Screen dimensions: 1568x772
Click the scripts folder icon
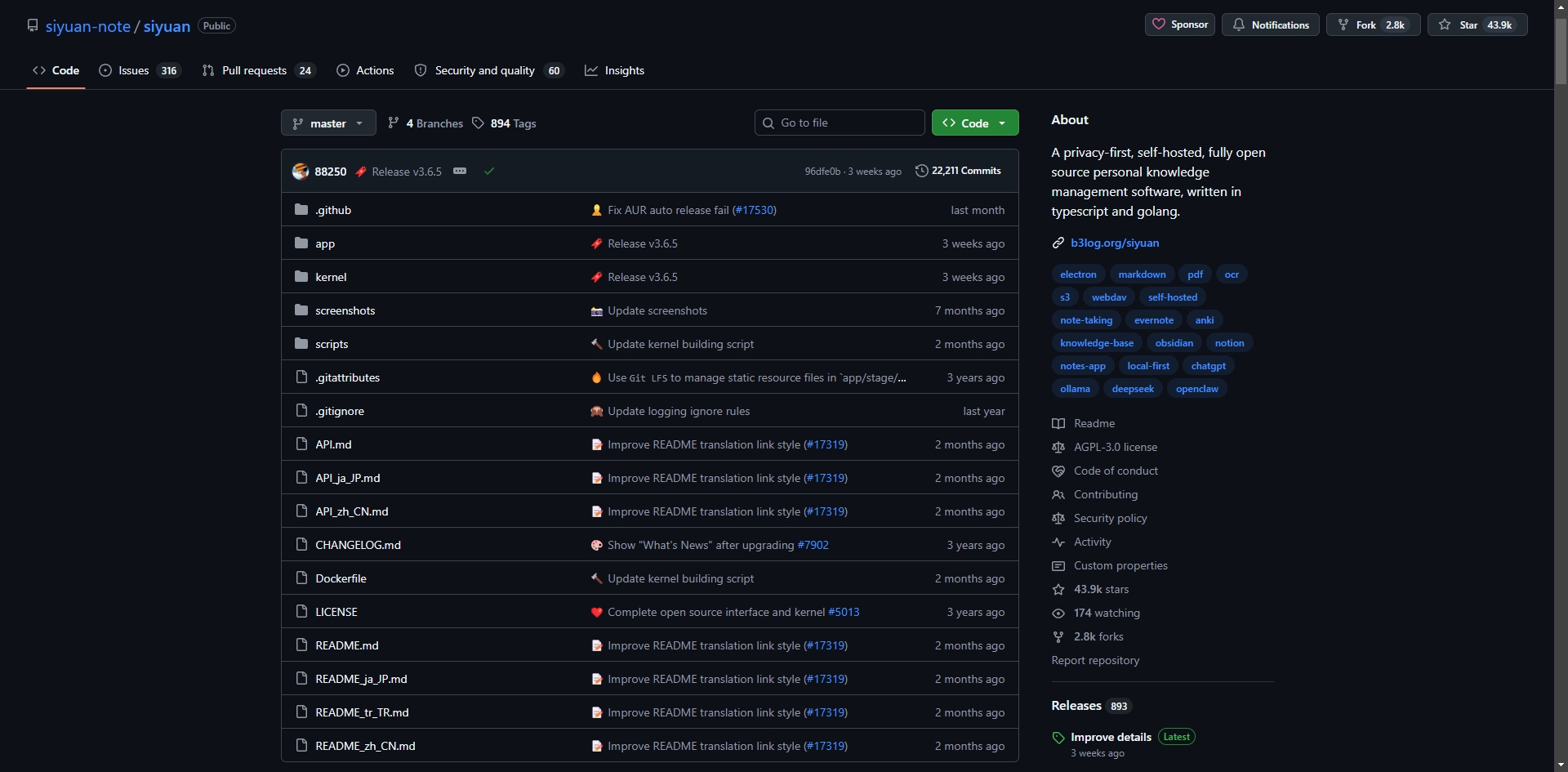tap(301, 344)
